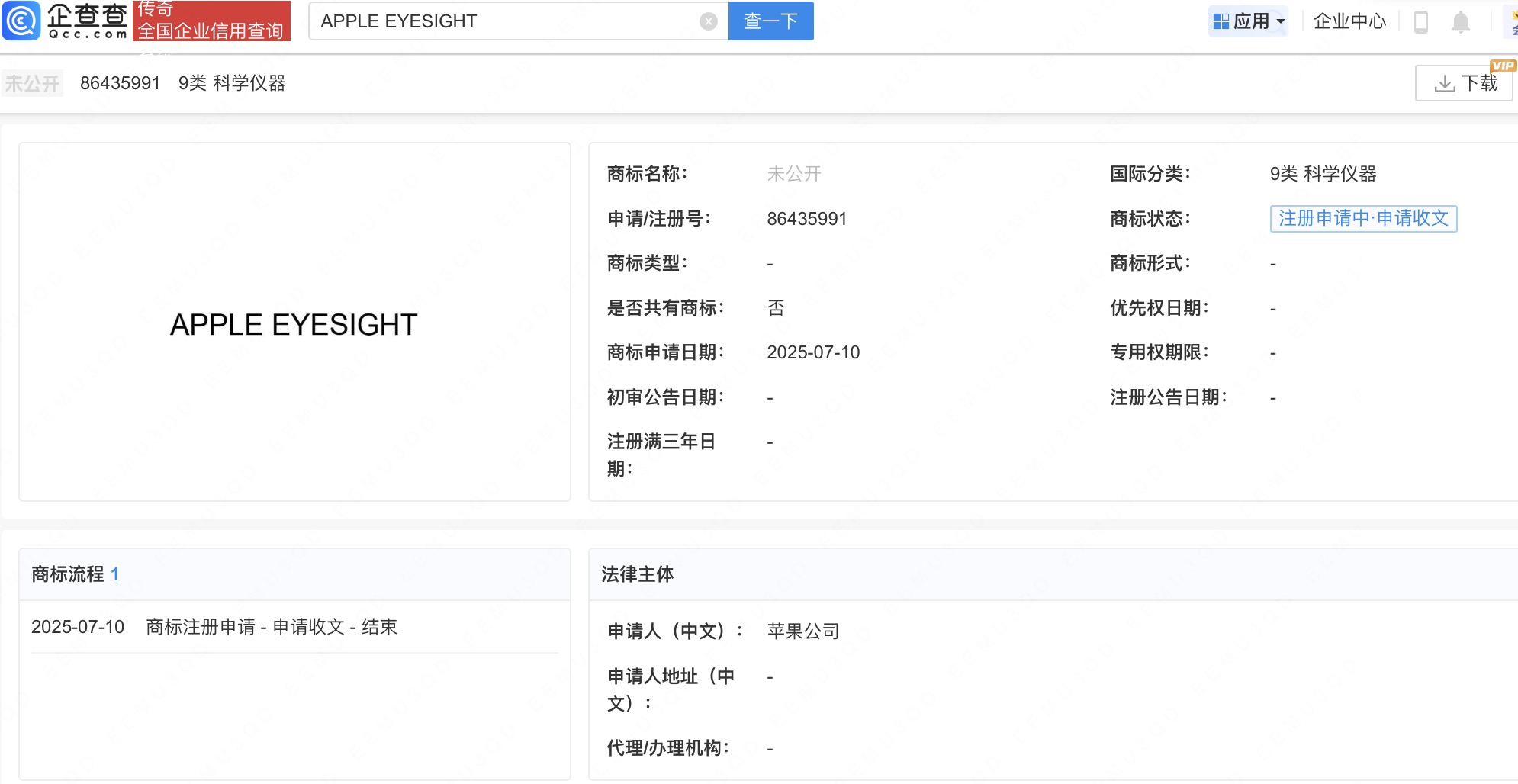Clear the search box with X icon

tap(708, 21)
